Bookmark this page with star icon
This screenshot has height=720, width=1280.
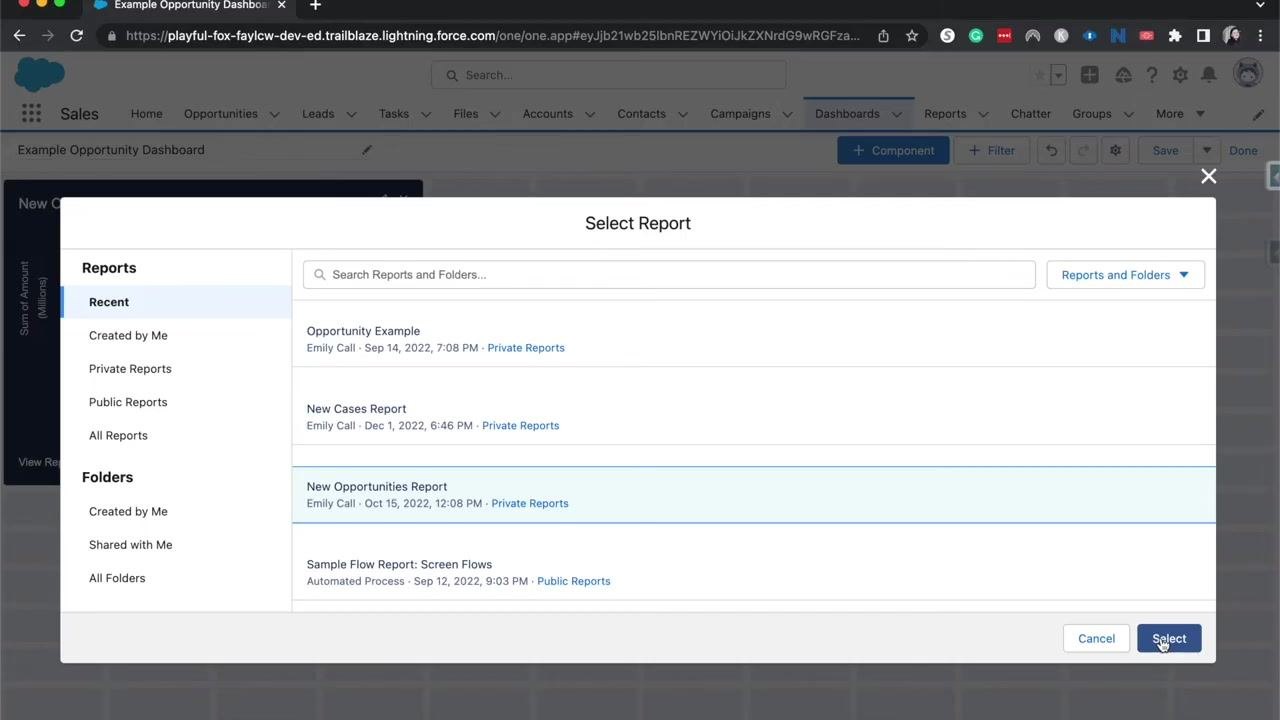(x=912, y=35)
